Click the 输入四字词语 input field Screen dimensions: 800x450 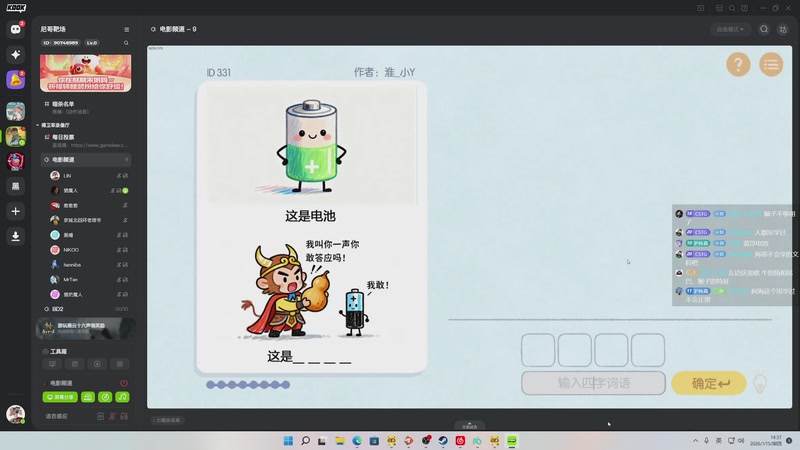[593, 383]
